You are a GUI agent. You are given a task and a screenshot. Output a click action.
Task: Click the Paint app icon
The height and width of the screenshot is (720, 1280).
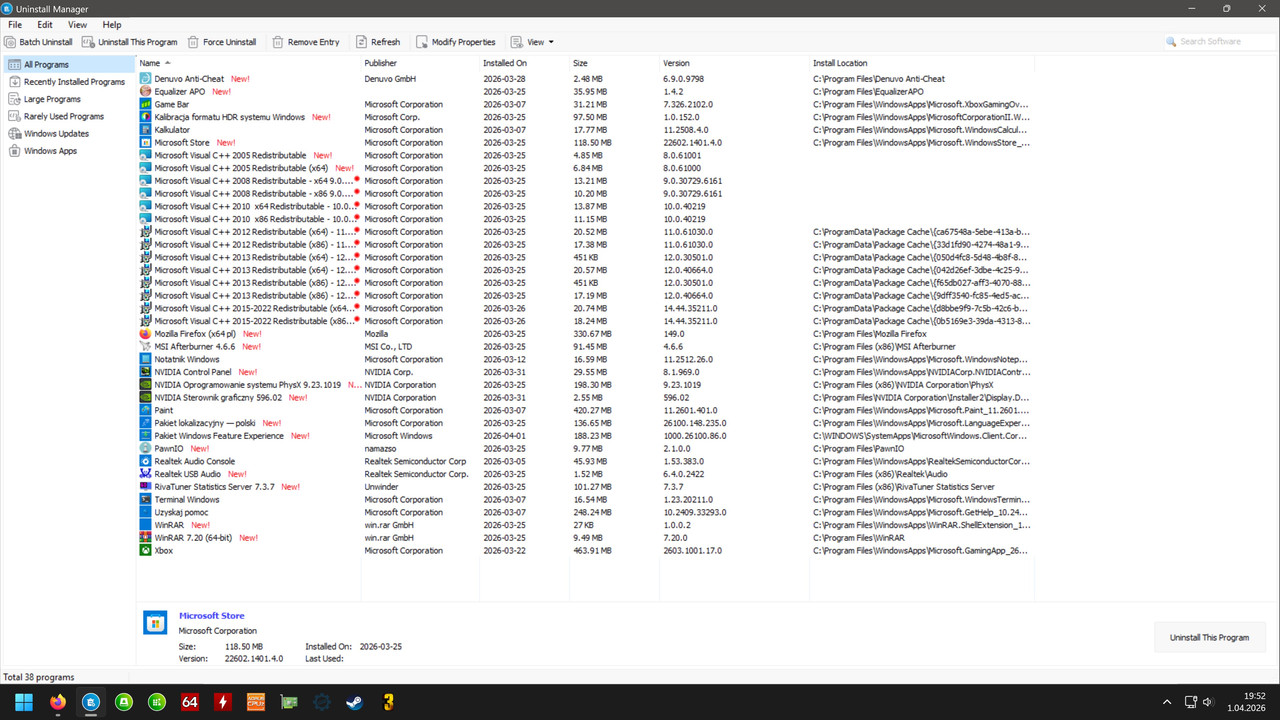(146, 410)
